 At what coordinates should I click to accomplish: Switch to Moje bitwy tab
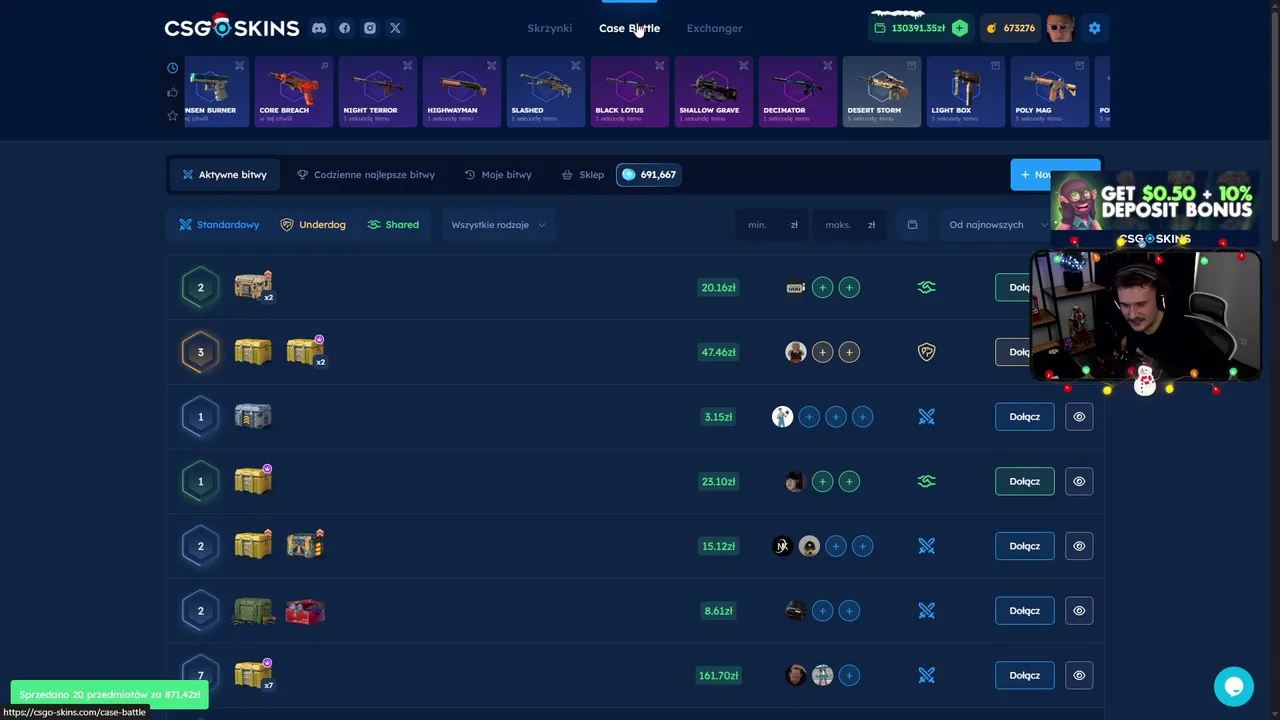click(498, 175)
